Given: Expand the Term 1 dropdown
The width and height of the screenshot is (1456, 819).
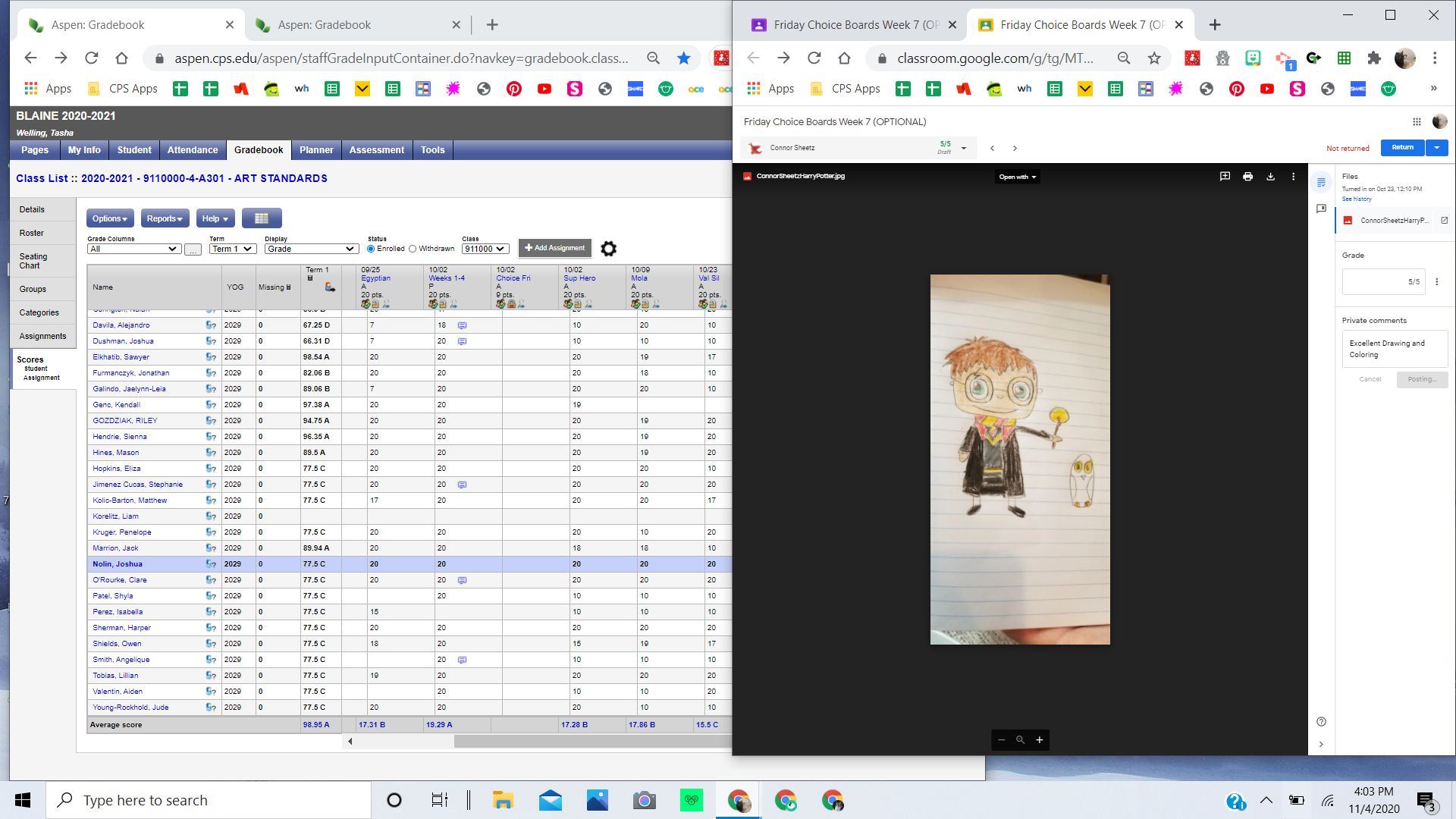Looking at the screenshot, I should click(x=232, y=249).
